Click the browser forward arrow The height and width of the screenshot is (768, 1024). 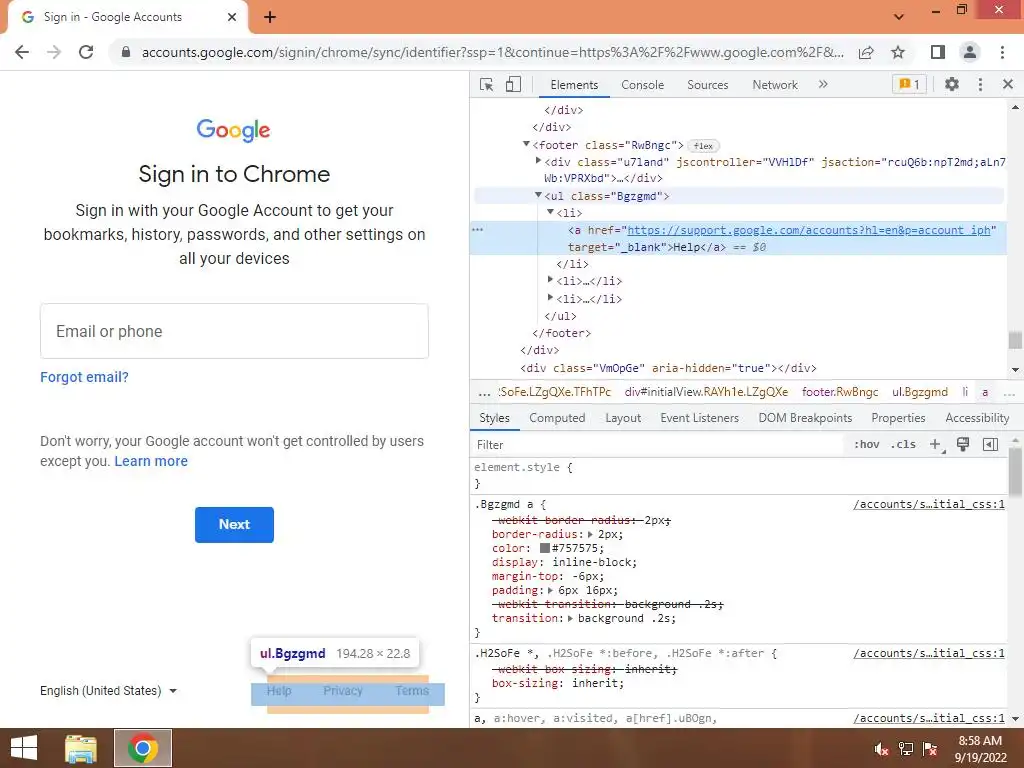[54, 52]
